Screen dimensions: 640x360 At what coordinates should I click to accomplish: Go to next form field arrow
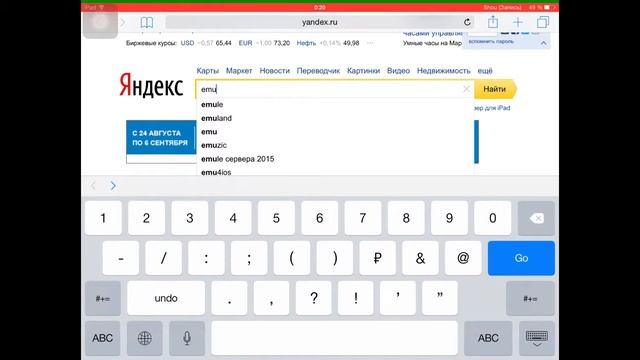[113, 186]
